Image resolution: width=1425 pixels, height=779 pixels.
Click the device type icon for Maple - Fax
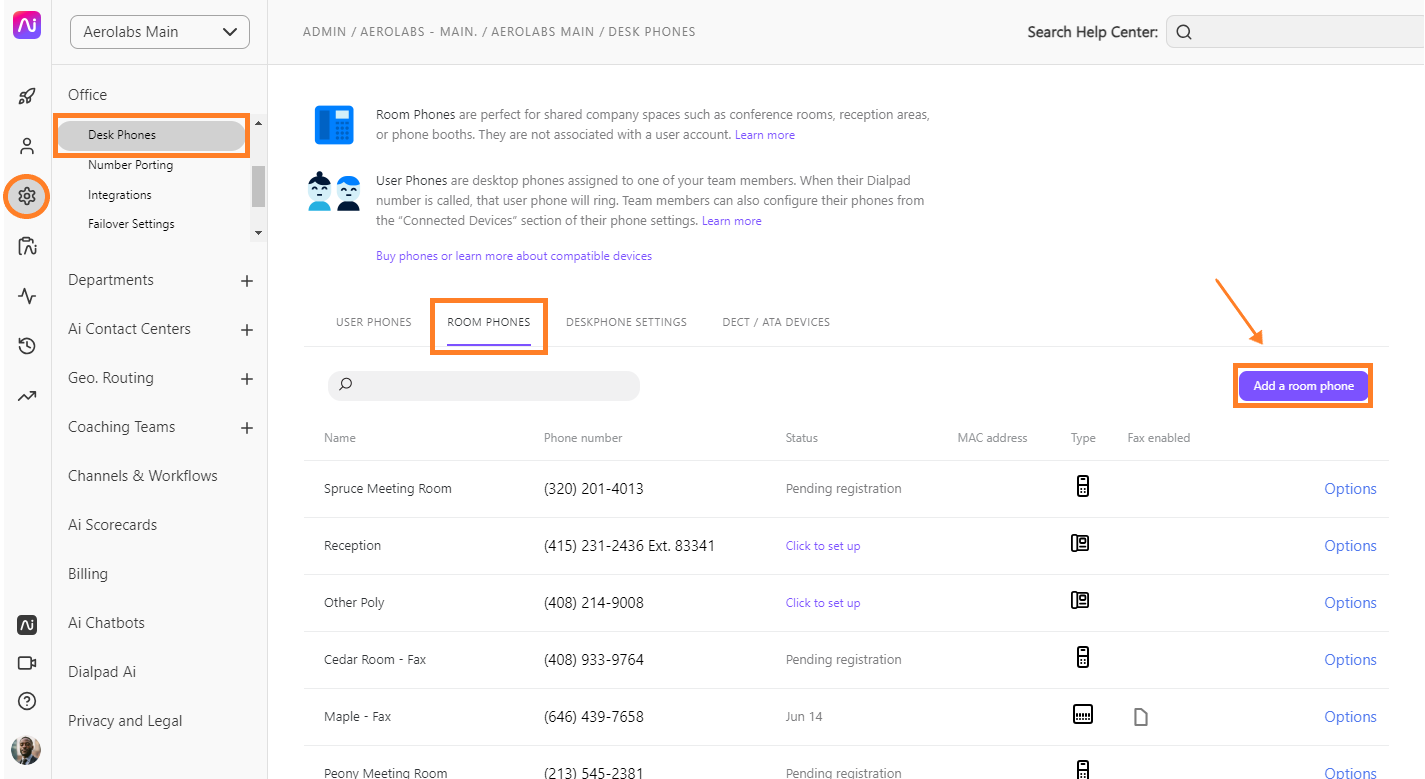[1082, 715]
